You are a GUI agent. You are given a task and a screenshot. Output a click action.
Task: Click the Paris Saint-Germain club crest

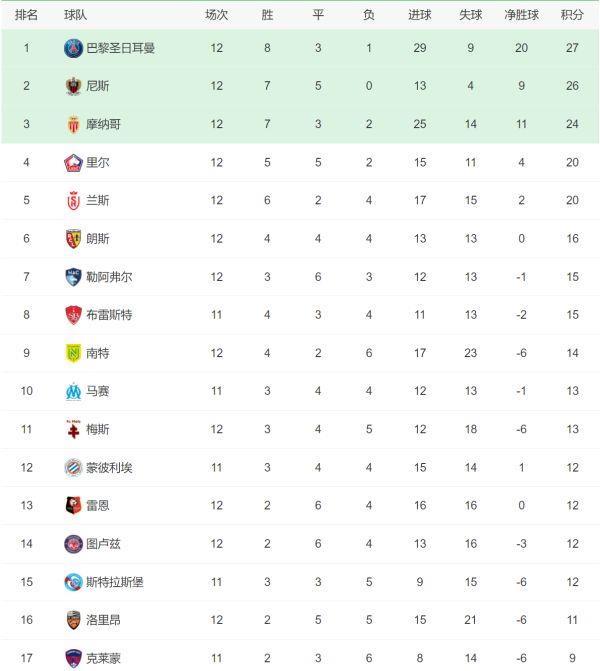click(x=73, y=48)
